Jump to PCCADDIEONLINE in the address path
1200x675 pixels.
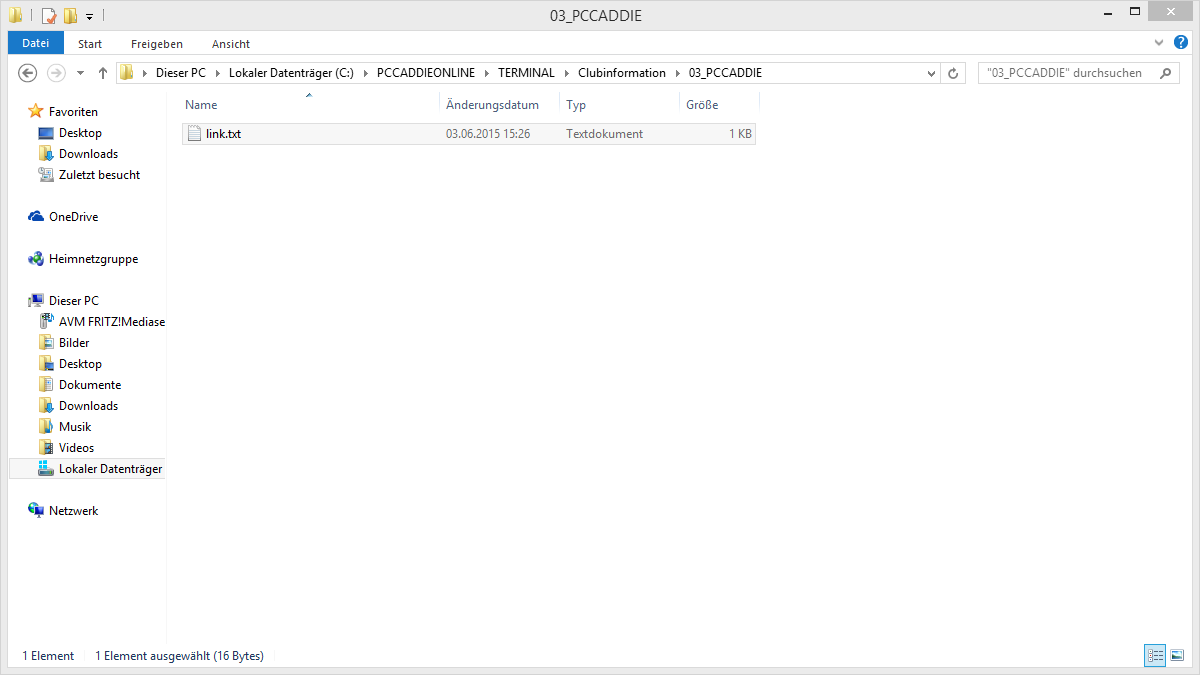(x=426, y=73)
